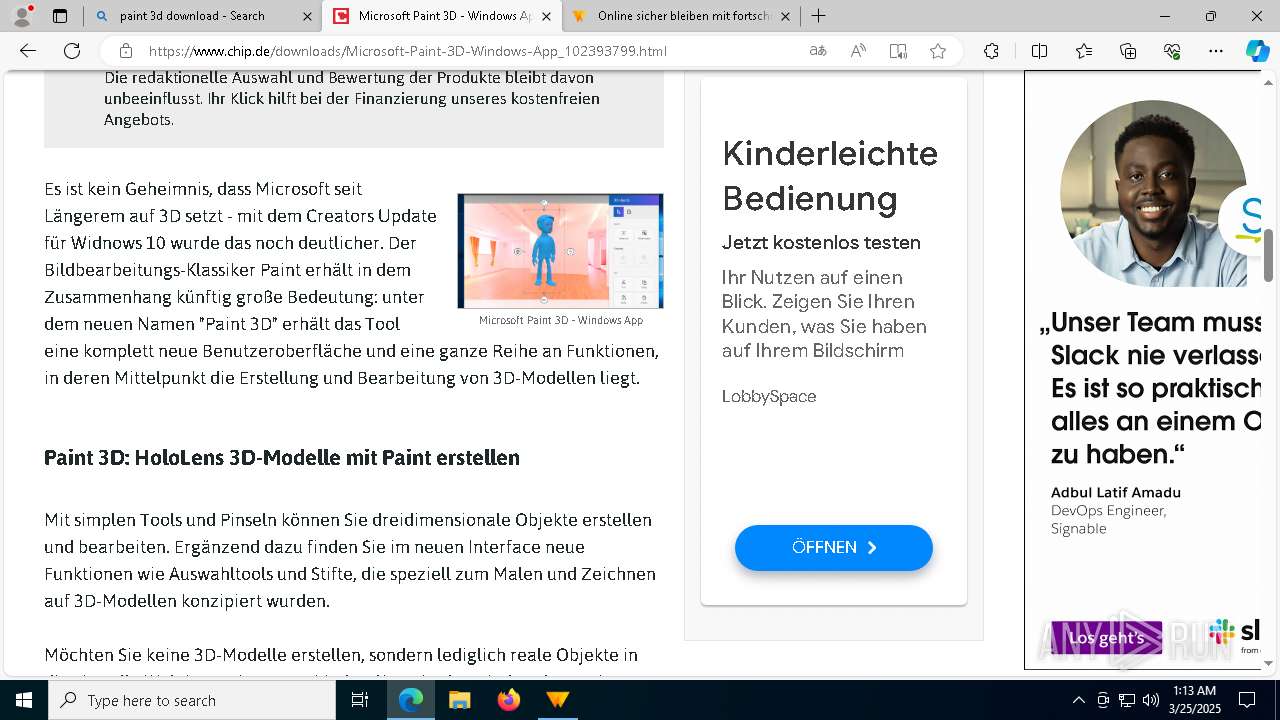Open Settings and more ellipsis menu

point(1216,51)
